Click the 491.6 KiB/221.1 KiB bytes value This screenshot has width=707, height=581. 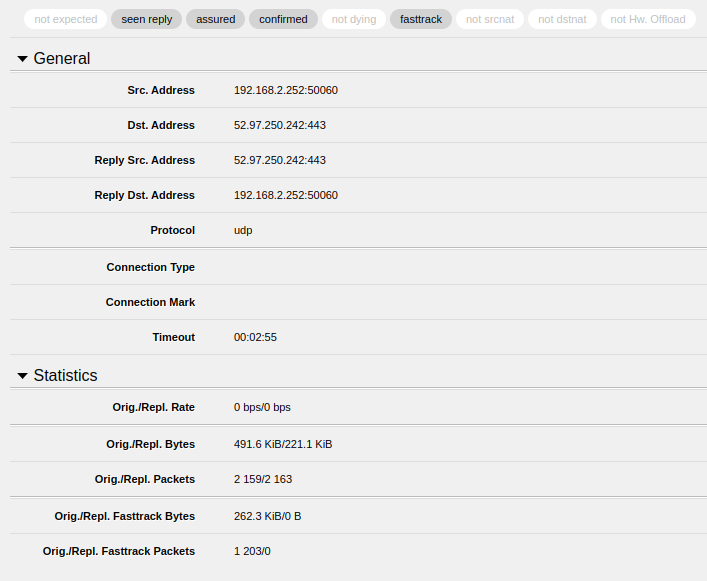point(283,444)
